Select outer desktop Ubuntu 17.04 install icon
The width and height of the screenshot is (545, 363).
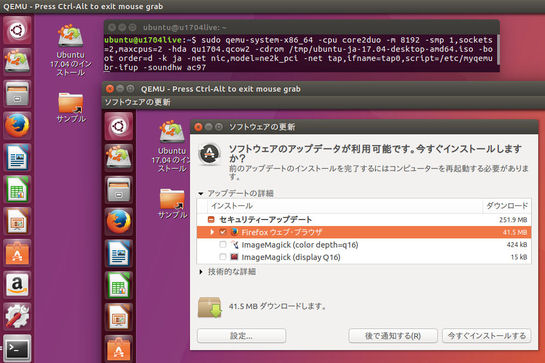[x=71, y=50]
